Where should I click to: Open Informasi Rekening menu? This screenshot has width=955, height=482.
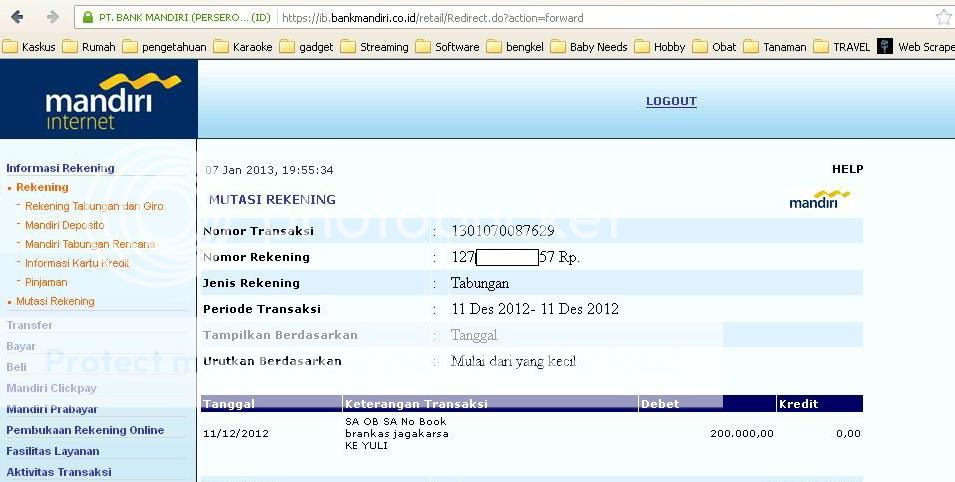[x=60, y=168]
